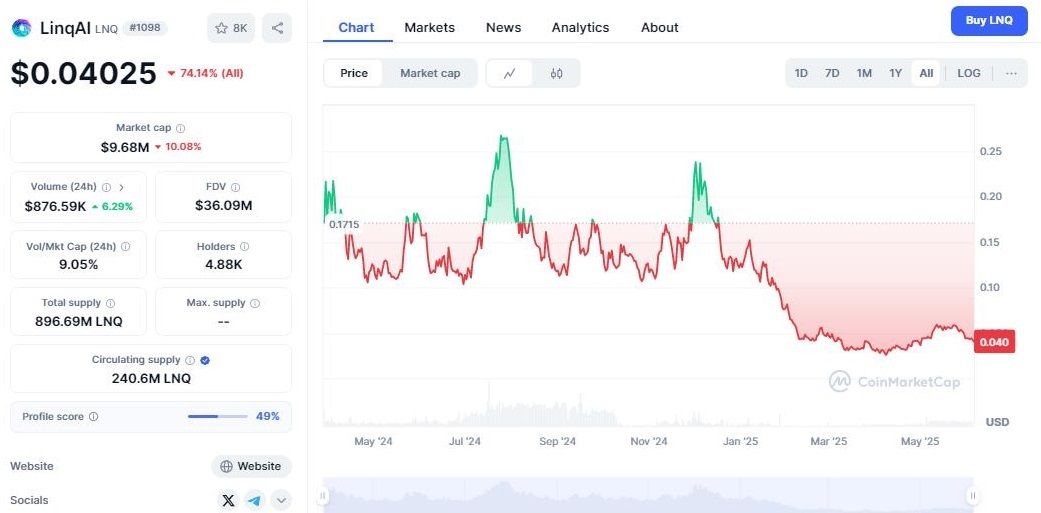This screenshot has width=1041, height=513.
Task: Click the 74.14% (All) price change
Action: pyautogui.click(x=205, y=73)
